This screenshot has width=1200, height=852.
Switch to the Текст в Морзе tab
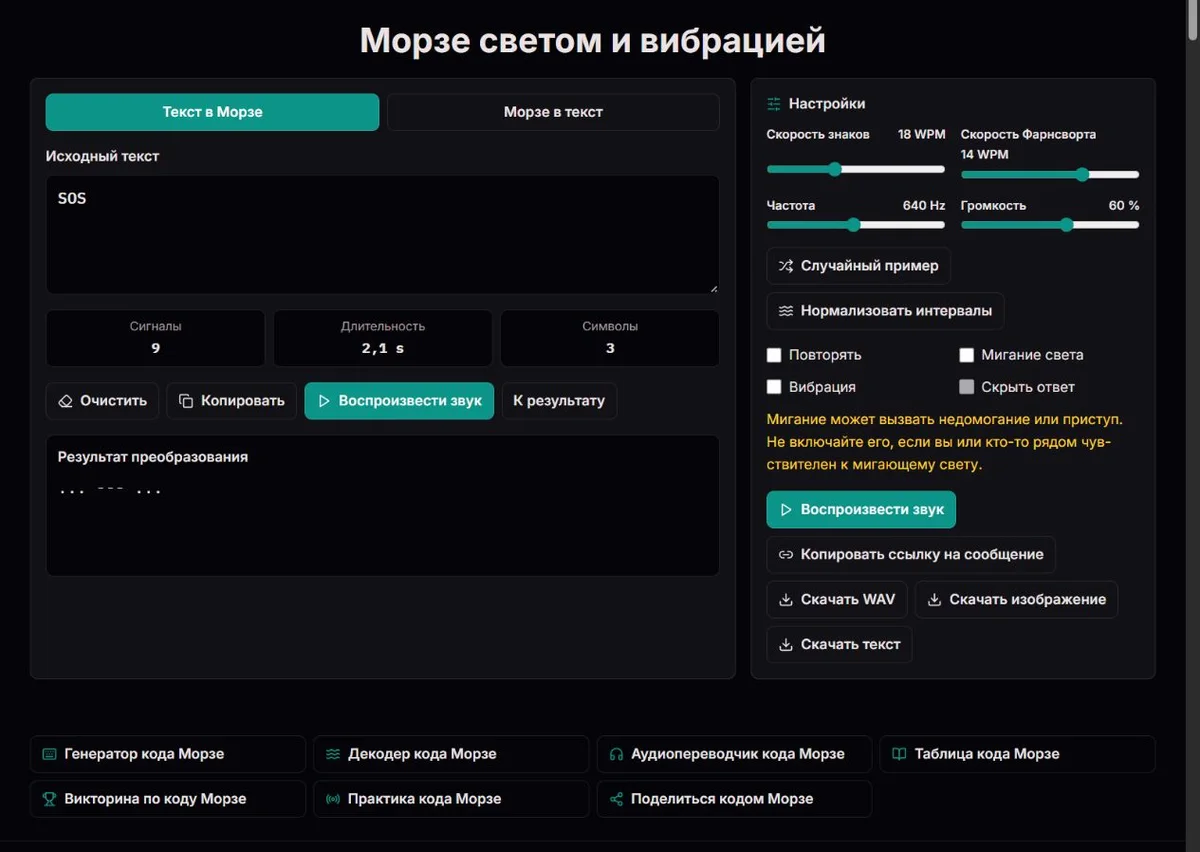click(x=212, y=112)
